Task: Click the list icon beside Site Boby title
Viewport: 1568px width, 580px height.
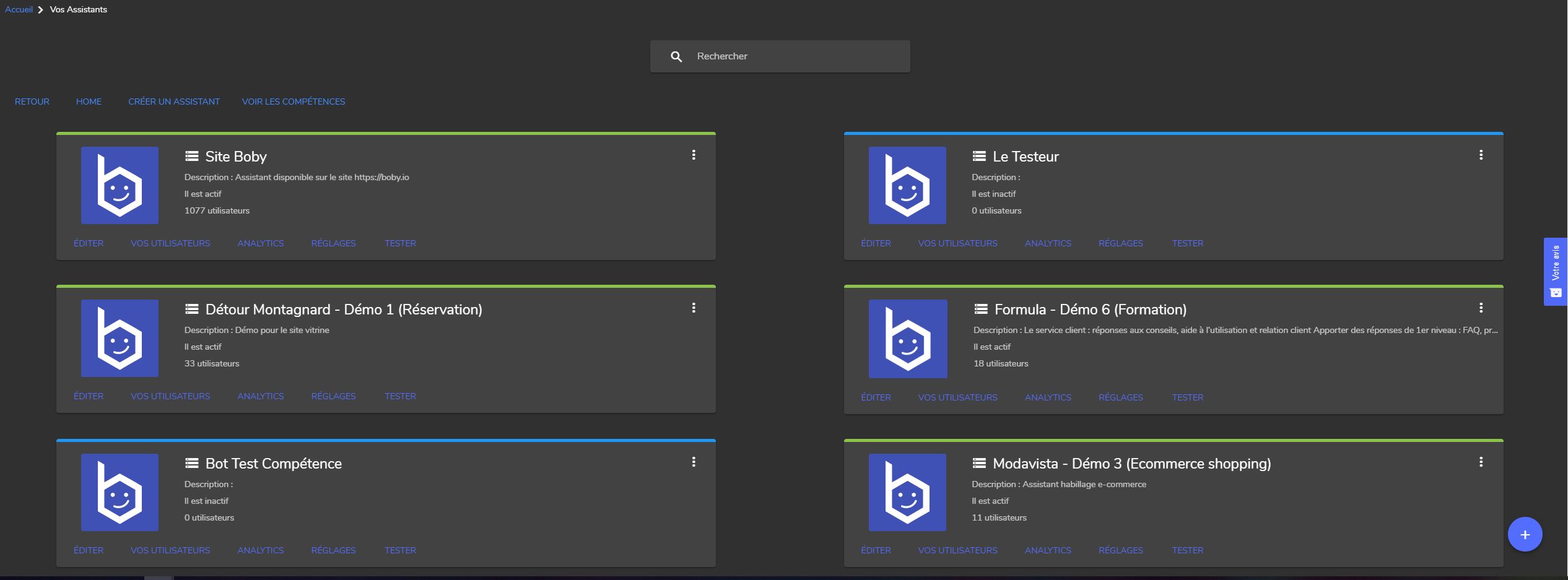Action: click(192, 157)
